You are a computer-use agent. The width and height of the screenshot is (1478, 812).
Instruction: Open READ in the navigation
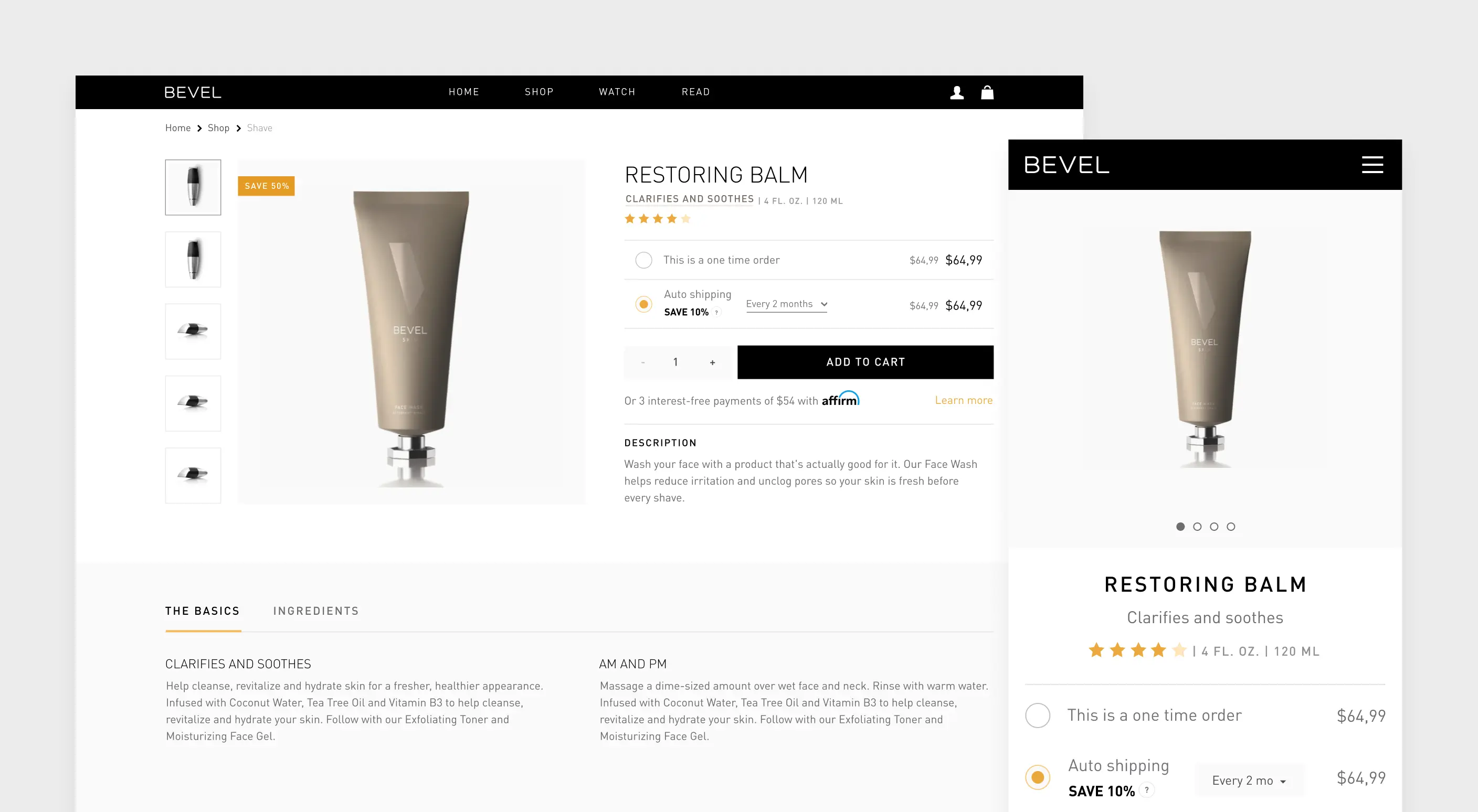(695, 92)
